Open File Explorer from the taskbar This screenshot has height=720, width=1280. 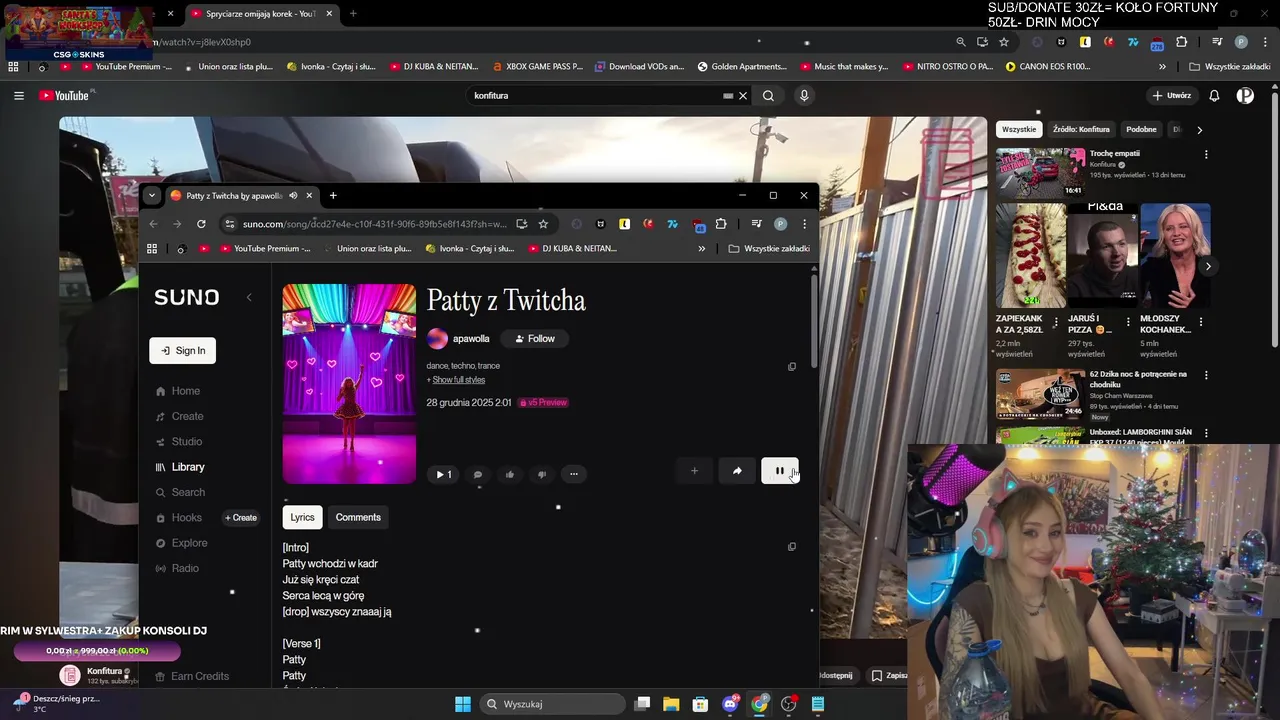point(671,704)
